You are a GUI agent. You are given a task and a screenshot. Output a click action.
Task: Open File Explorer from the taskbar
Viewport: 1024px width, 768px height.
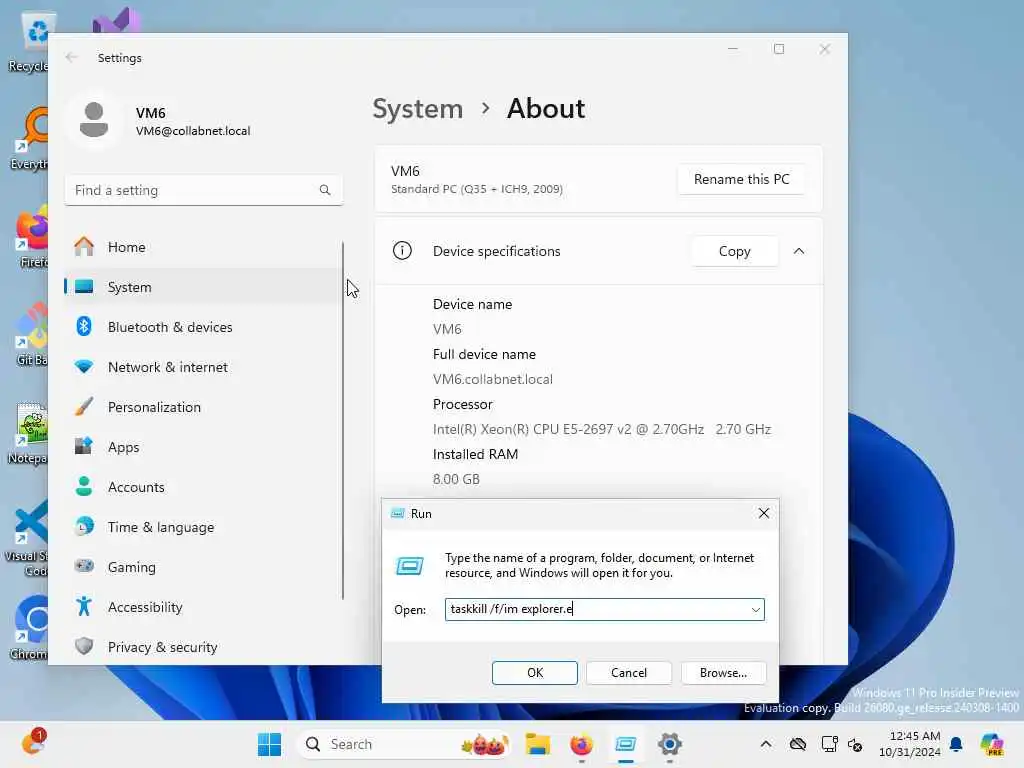[537, 744]
